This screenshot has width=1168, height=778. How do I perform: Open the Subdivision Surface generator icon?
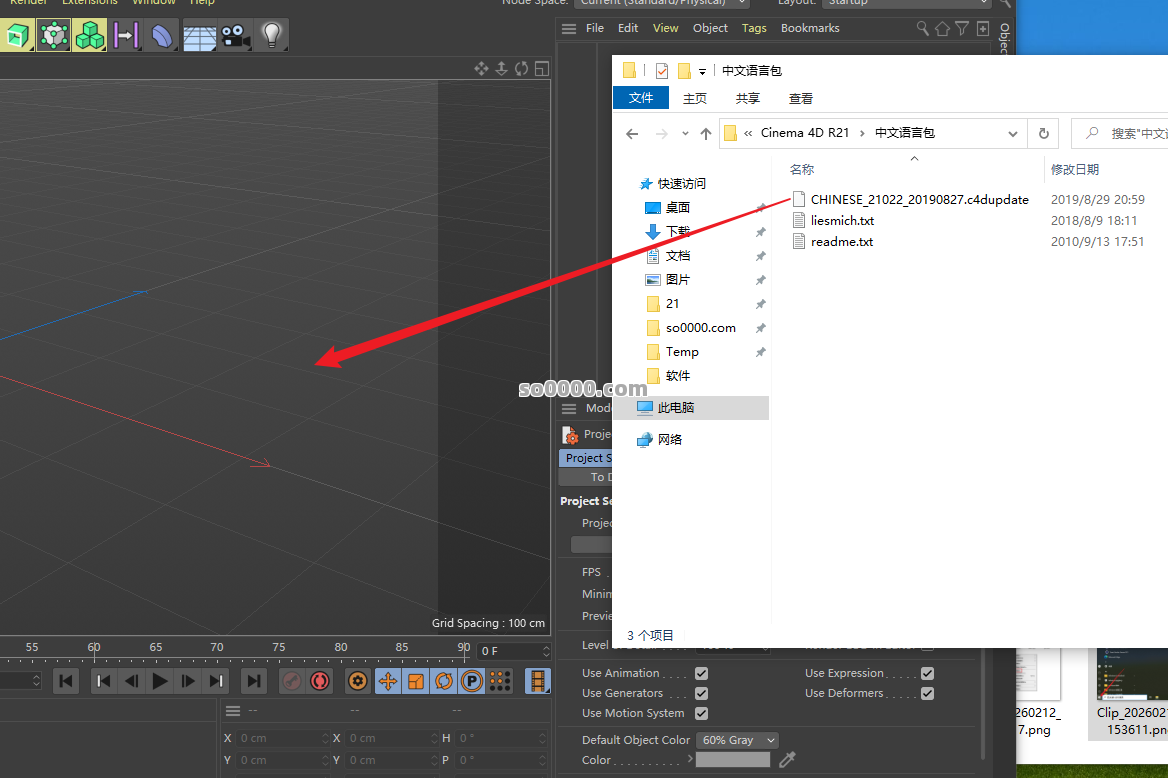point(53,35)
